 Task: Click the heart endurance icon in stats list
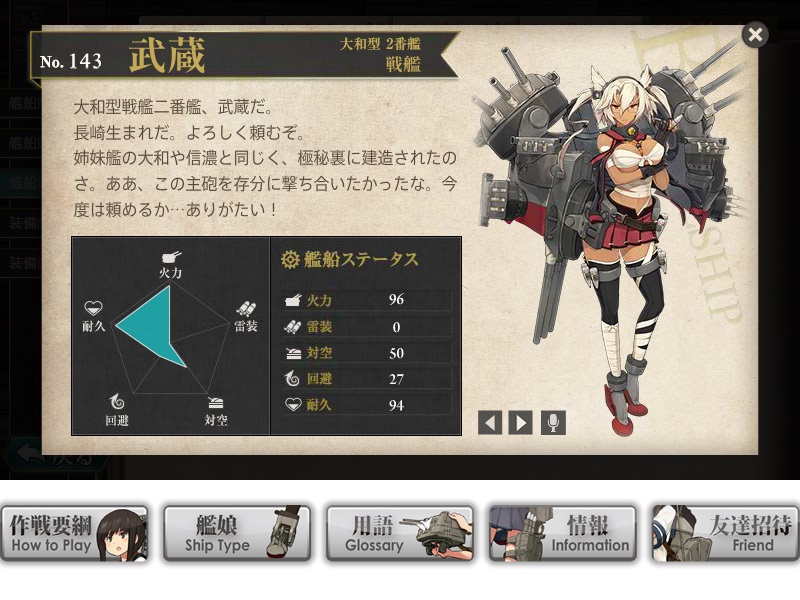point(293,405)
